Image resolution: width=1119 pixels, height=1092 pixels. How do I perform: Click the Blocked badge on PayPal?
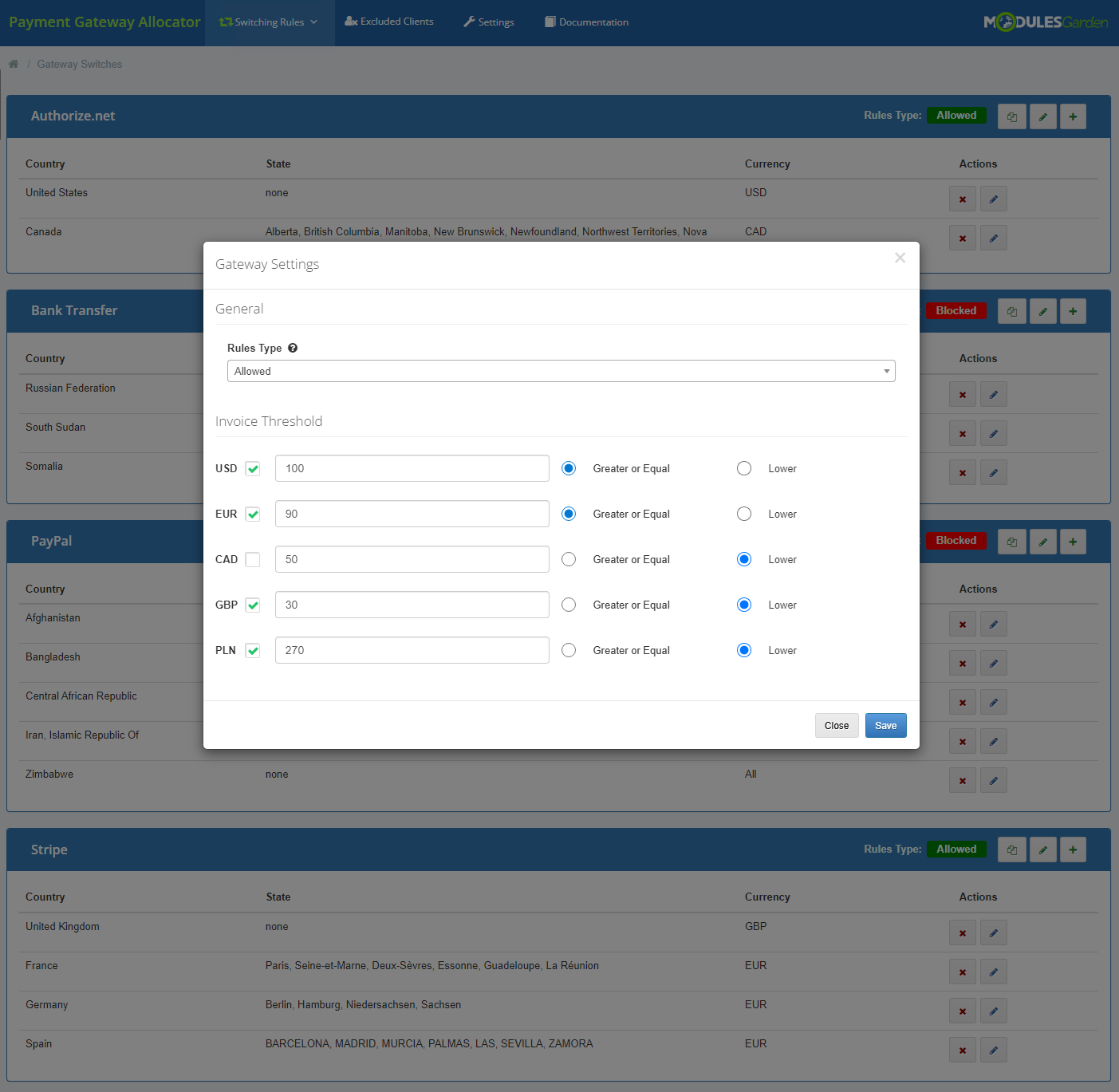coord(956,541)
